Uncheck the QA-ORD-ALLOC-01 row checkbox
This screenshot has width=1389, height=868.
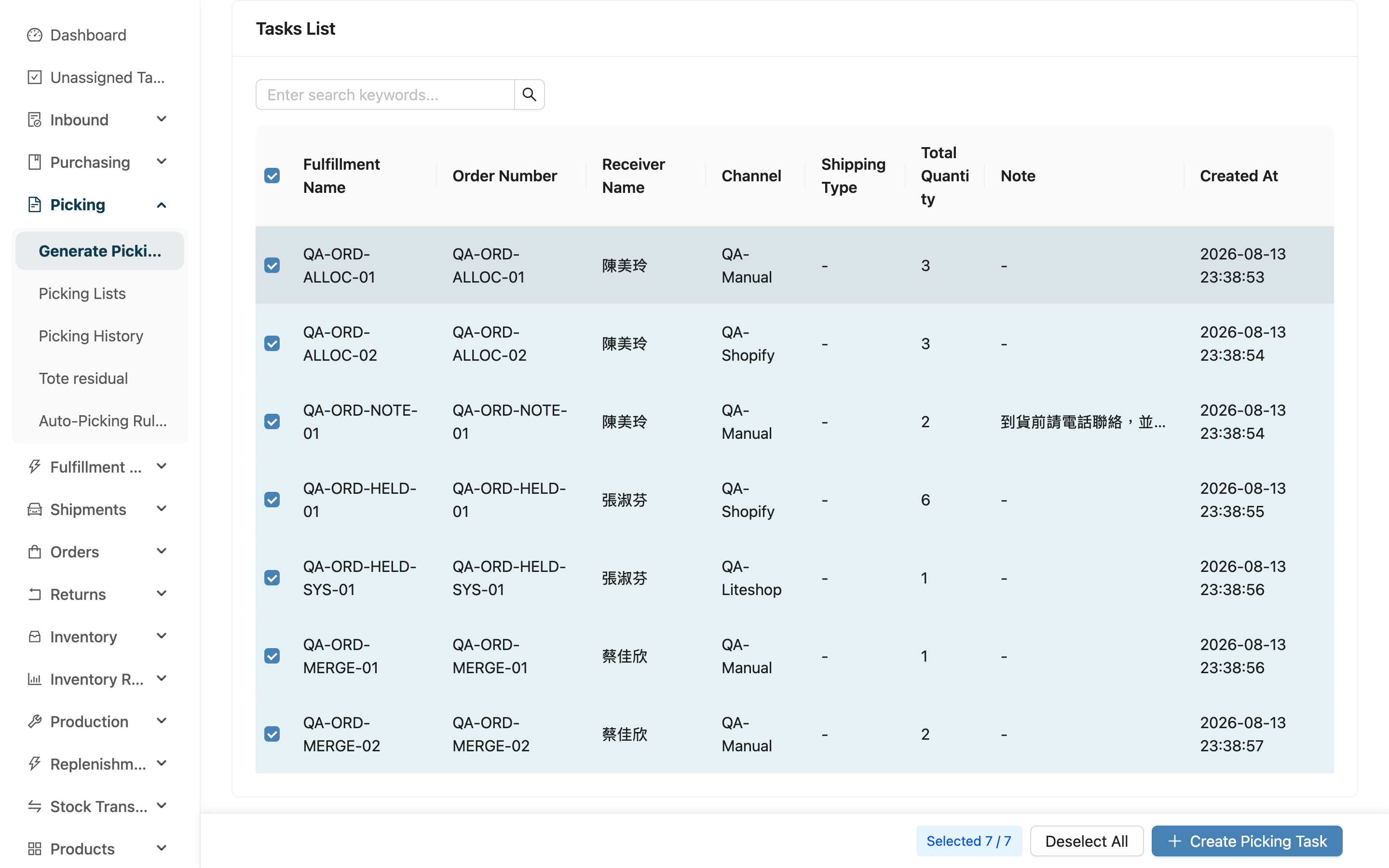272,265
